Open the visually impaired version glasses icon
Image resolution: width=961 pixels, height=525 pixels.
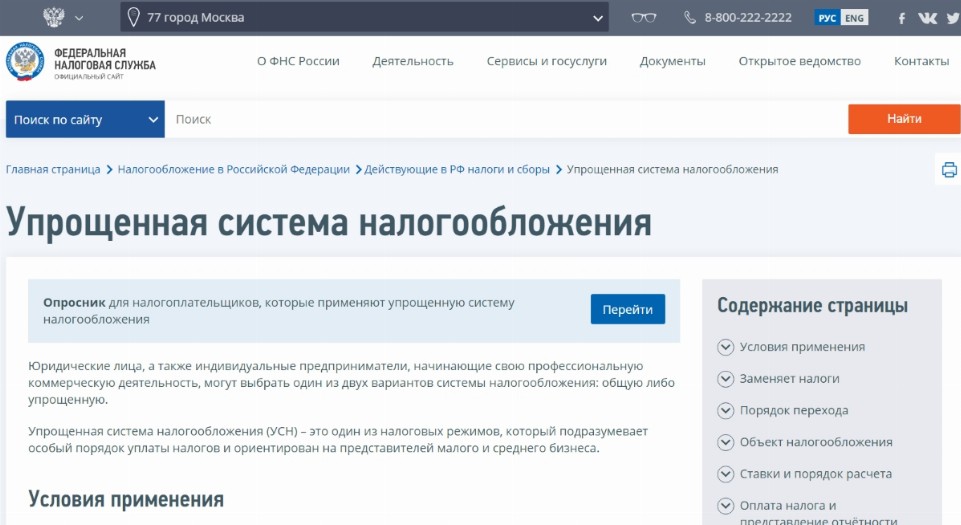click(x=644, y=17)
